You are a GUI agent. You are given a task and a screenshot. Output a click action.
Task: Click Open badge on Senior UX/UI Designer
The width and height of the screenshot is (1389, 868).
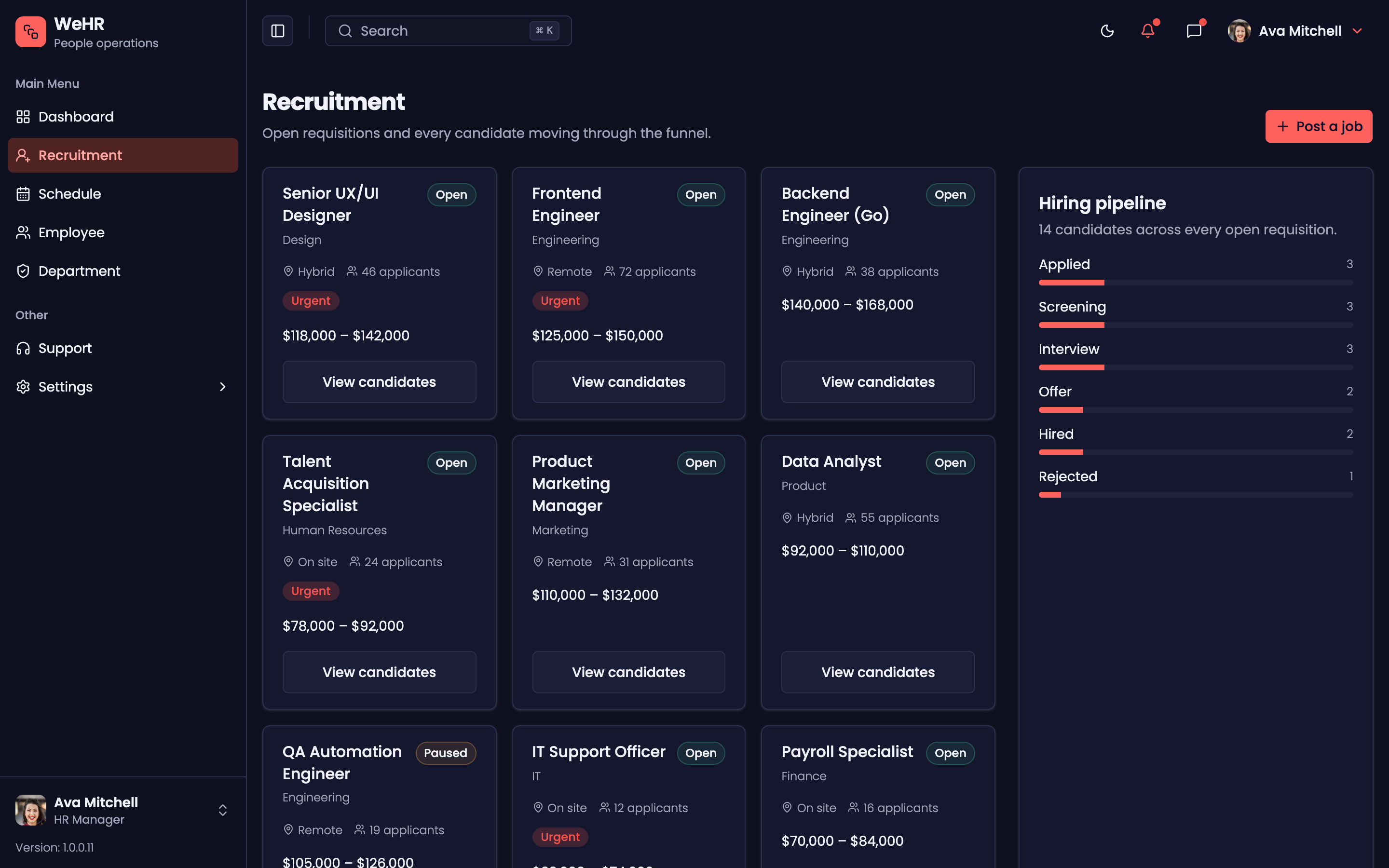tap(451, 195)
